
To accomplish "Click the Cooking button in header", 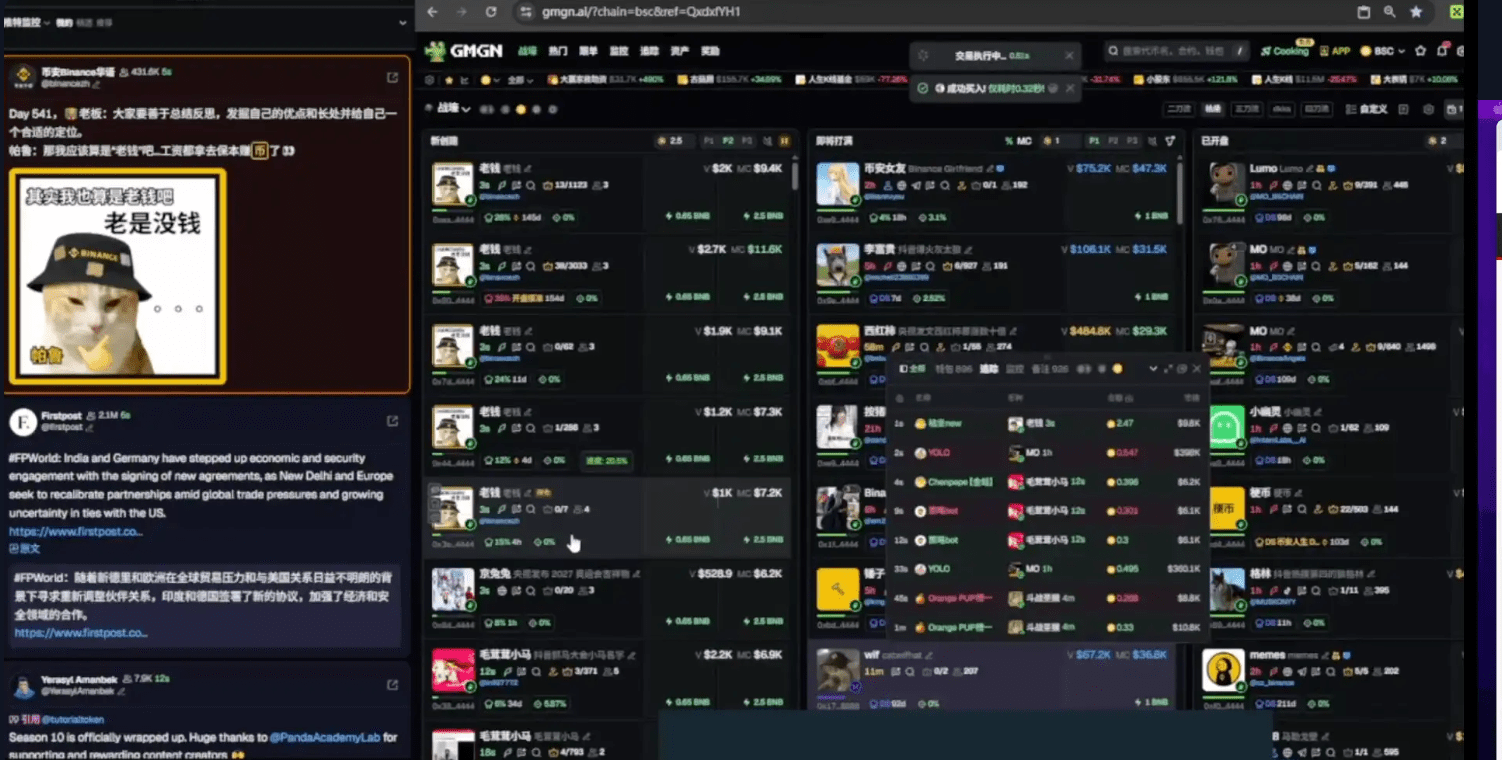I will tap(1285, 51).
